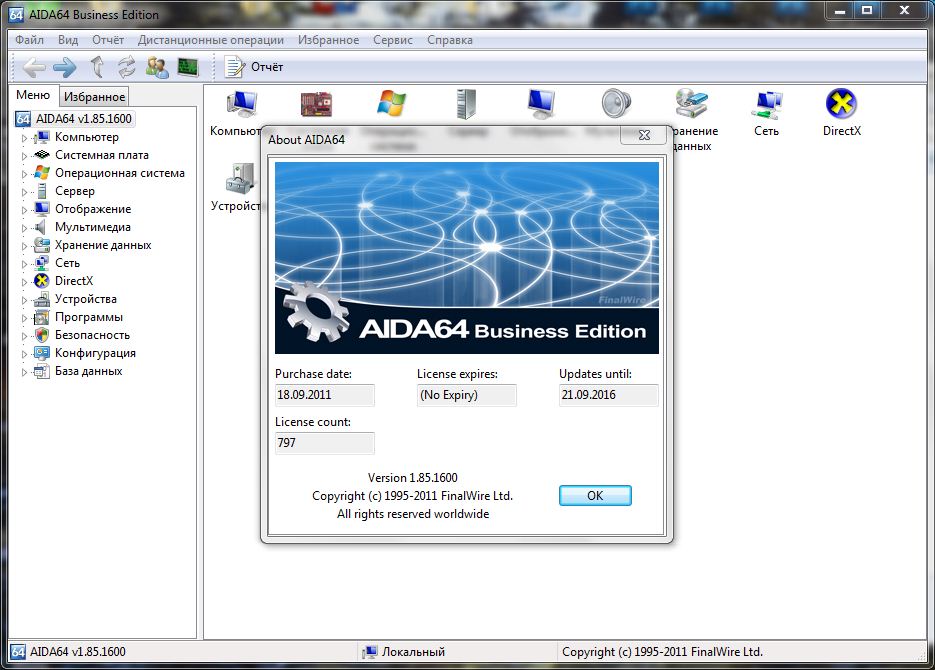Click the green monitor diagnostics toolbar icon
This screenshot has height=670, width=935.
187,67
